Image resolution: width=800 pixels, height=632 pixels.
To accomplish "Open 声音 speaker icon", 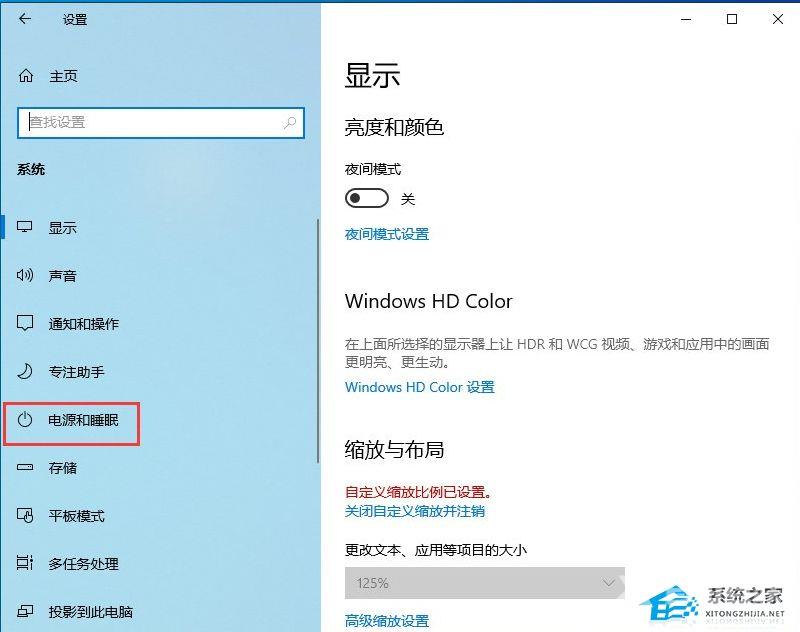I will click(24, 275).
